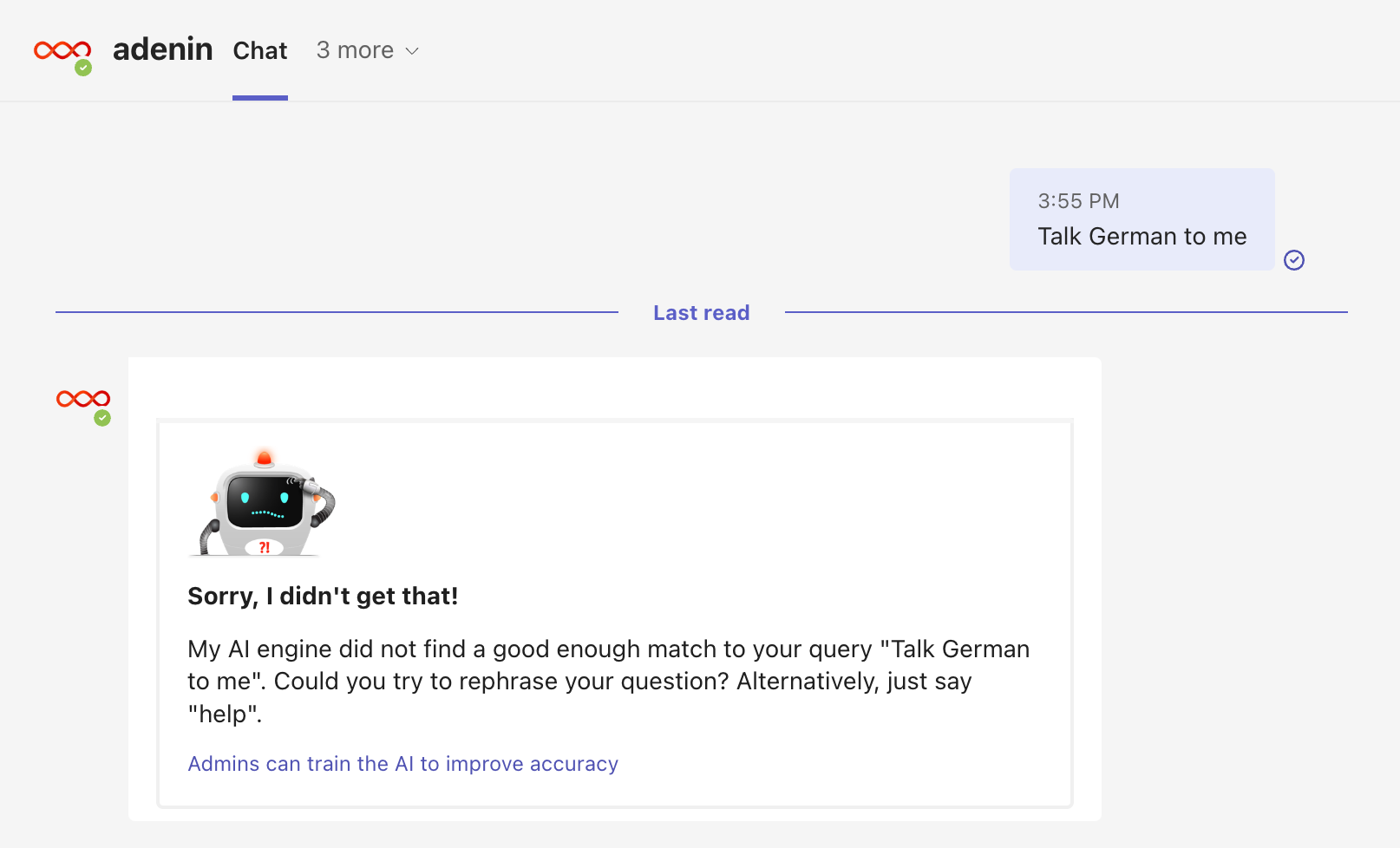
Task: Click the confused robot illustration
Action: click(x=264, y=505)
